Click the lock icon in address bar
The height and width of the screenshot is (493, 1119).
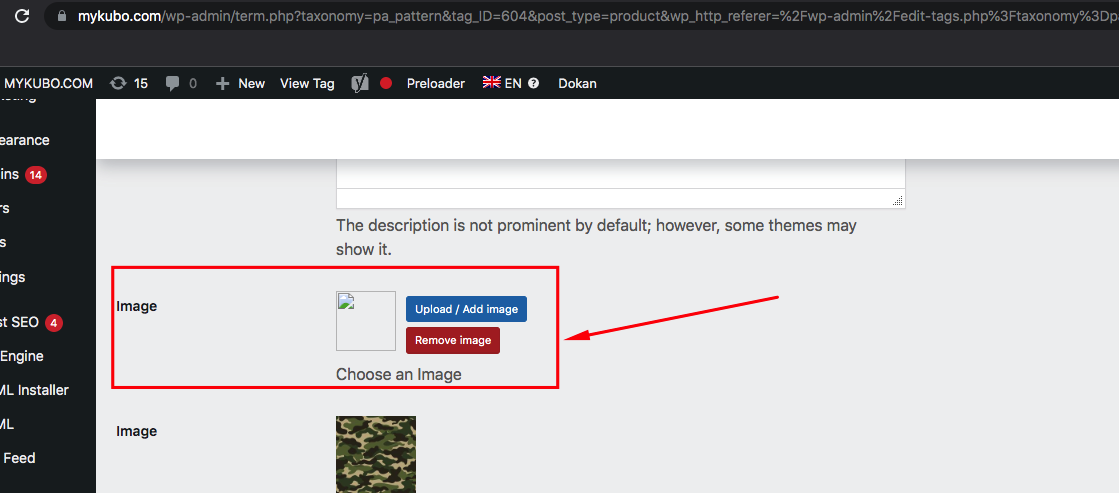(62, 15)
